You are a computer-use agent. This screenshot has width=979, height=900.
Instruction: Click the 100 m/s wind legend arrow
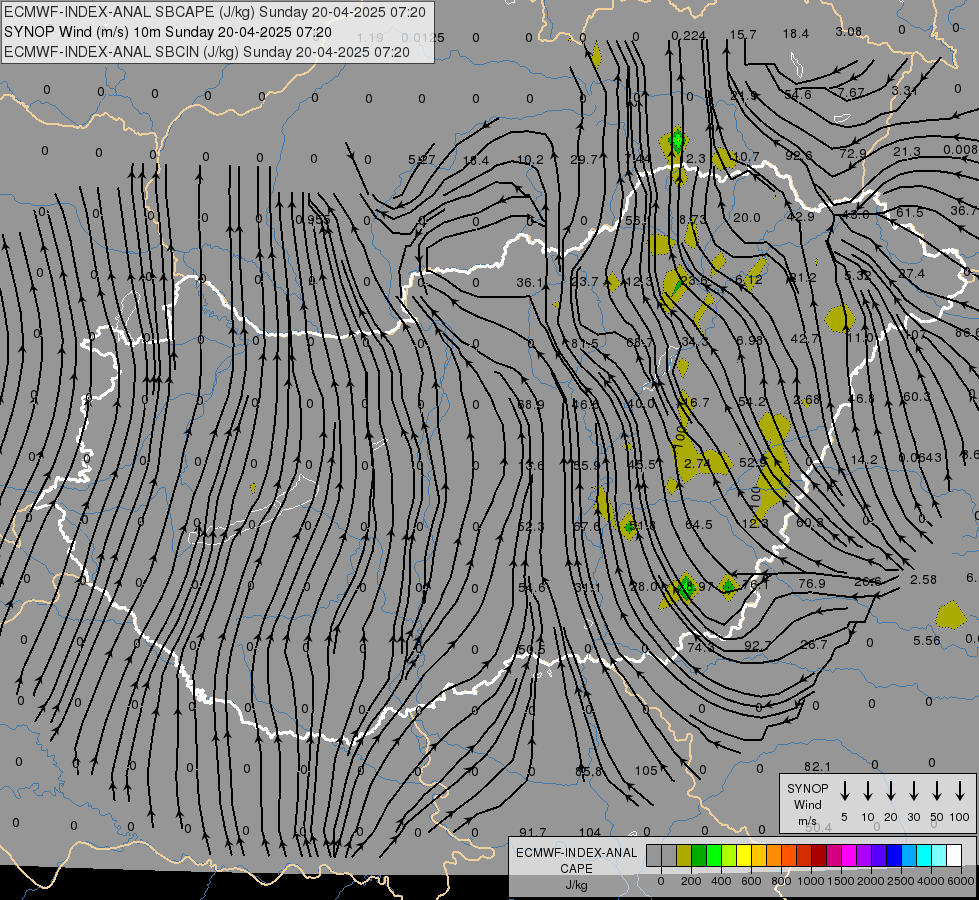(x=960, y=790)
